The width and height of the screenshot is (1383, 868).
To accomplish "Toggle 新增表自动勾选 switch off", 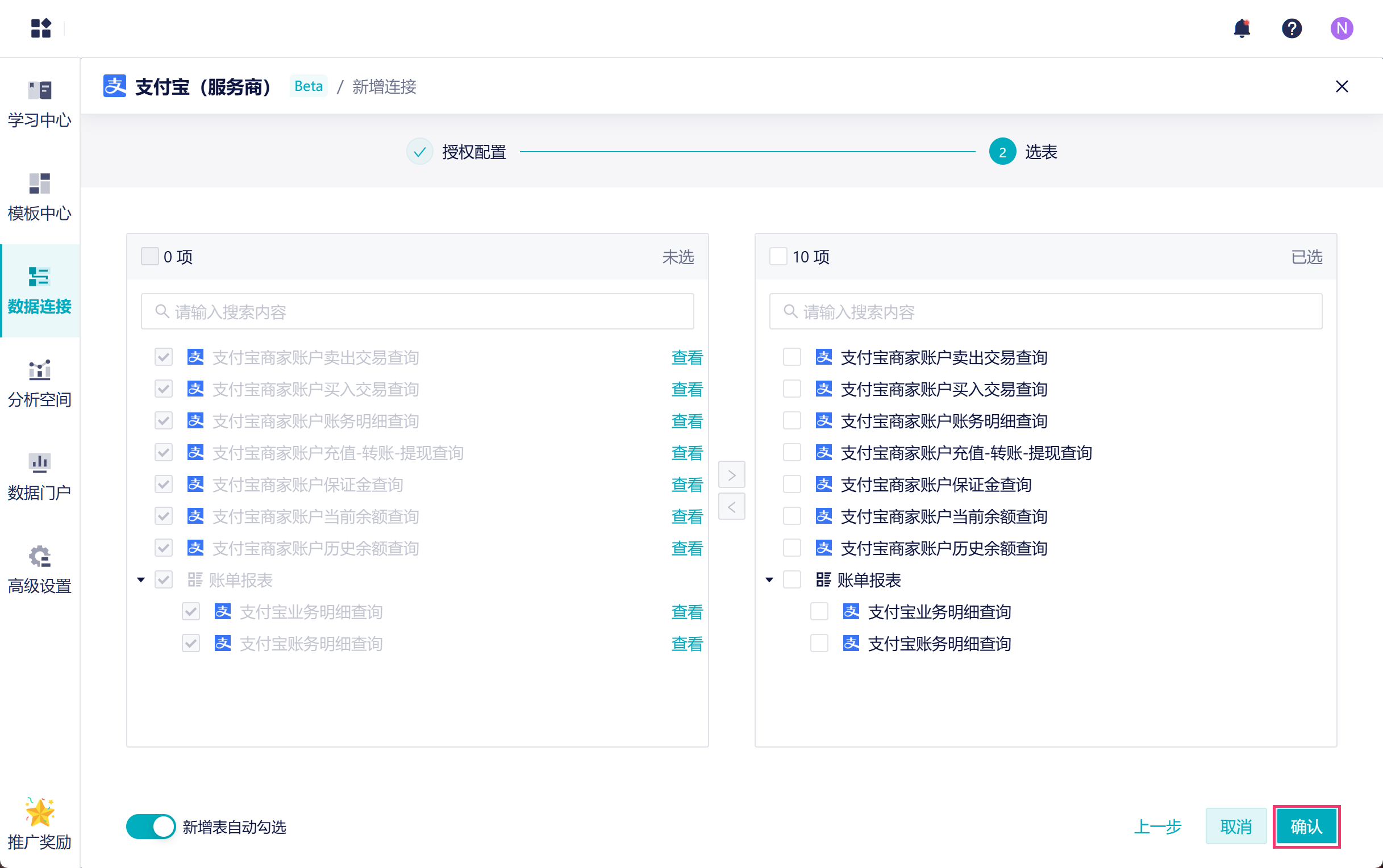I will 151,827.
